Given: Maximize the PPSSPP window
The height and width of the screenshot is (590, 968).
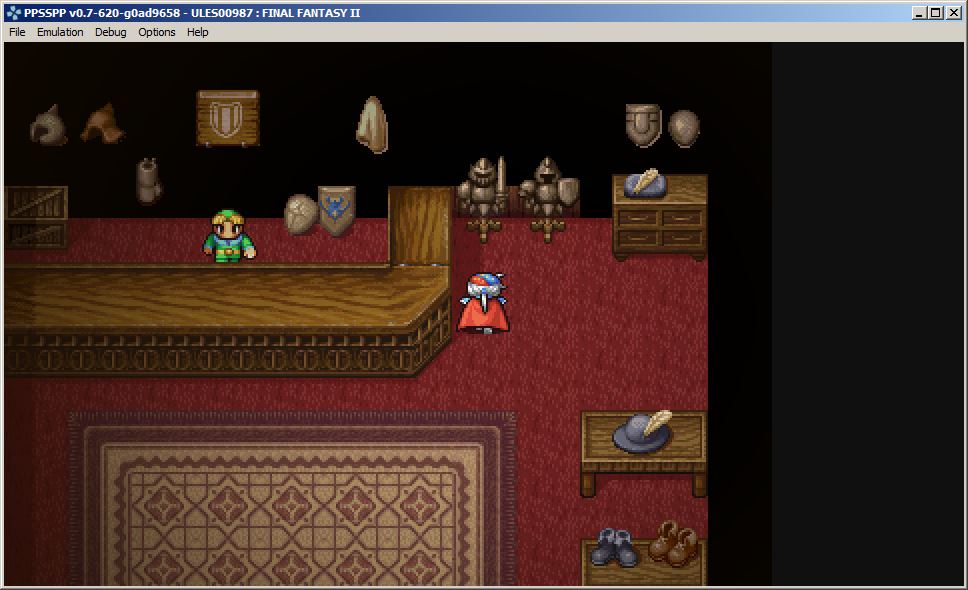Looking at the screenshot, I should [936, 13].
